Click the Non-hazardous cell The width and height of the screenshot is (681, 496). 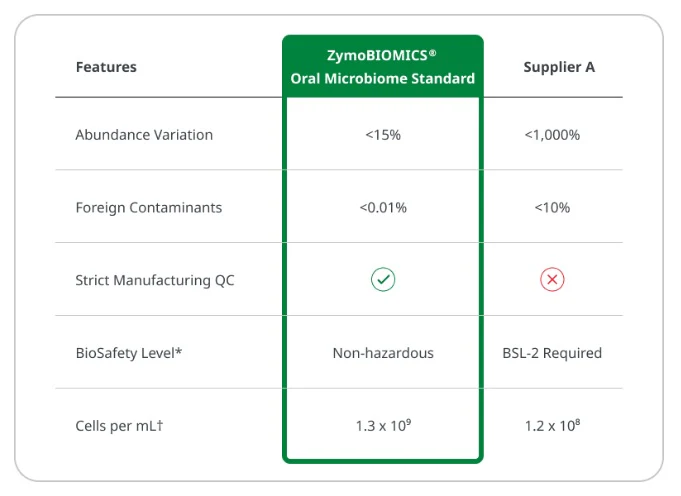(383, 353)
